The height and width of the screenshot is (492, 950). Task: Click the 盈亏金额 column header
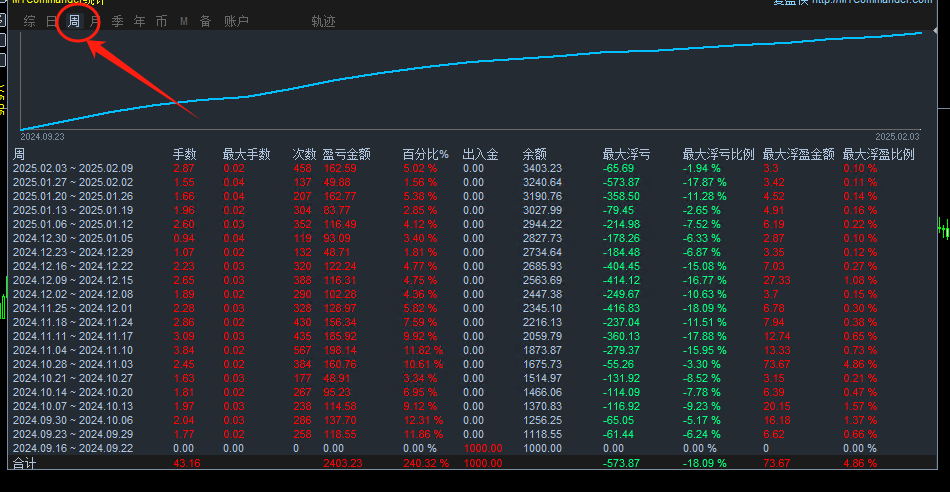(347, 155)
